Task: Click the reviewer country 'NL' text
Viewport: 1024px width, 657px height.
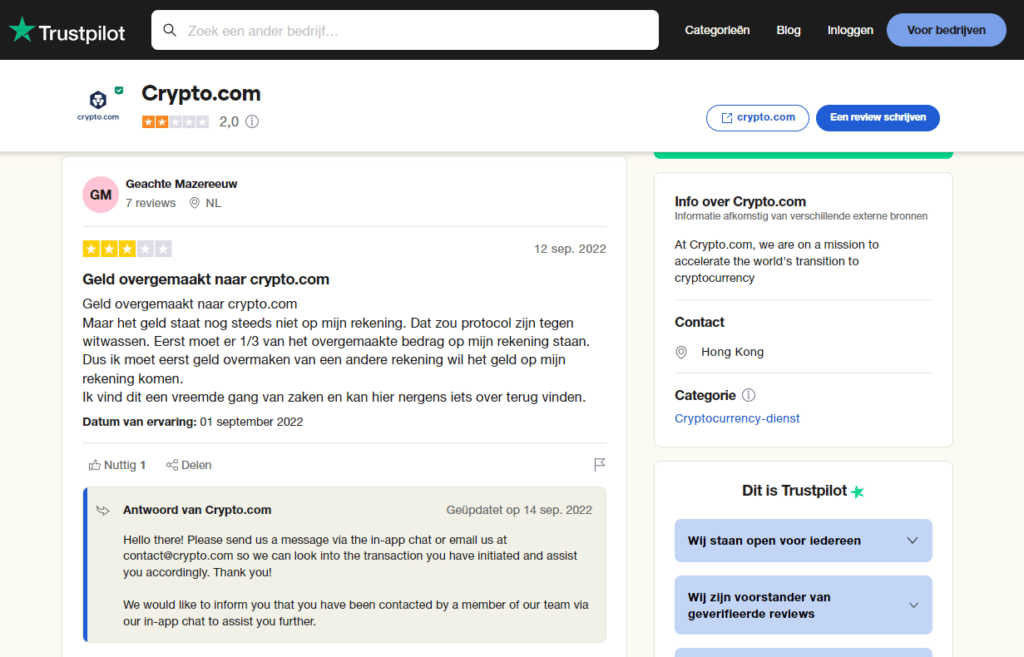Action: 214,203
